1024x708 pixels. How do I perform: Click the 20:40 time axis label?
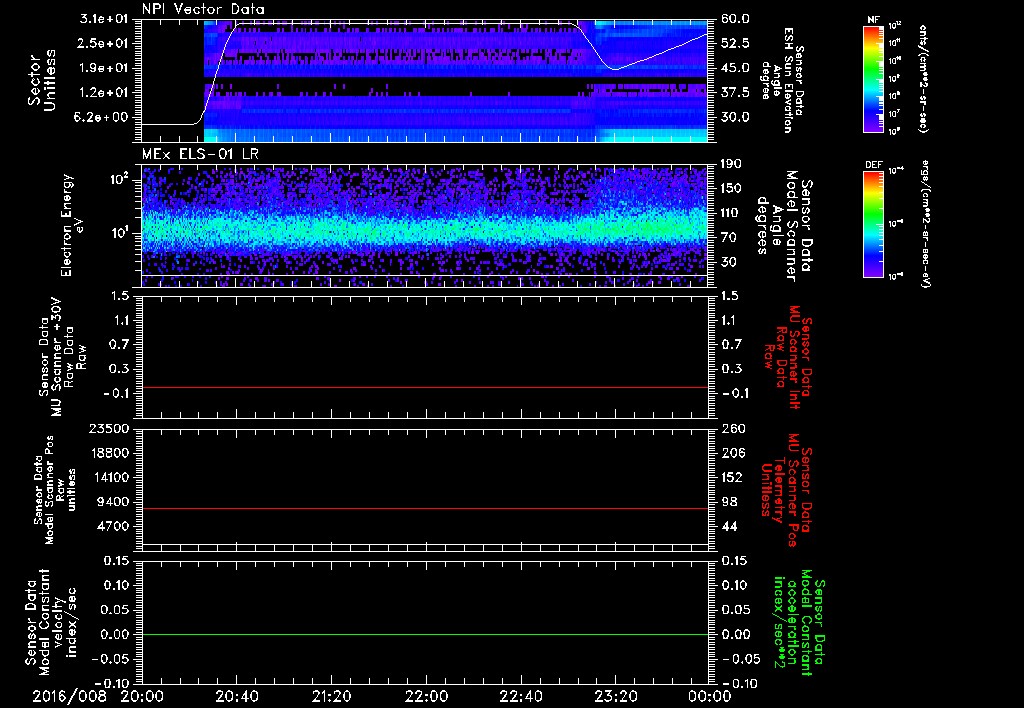236,696
